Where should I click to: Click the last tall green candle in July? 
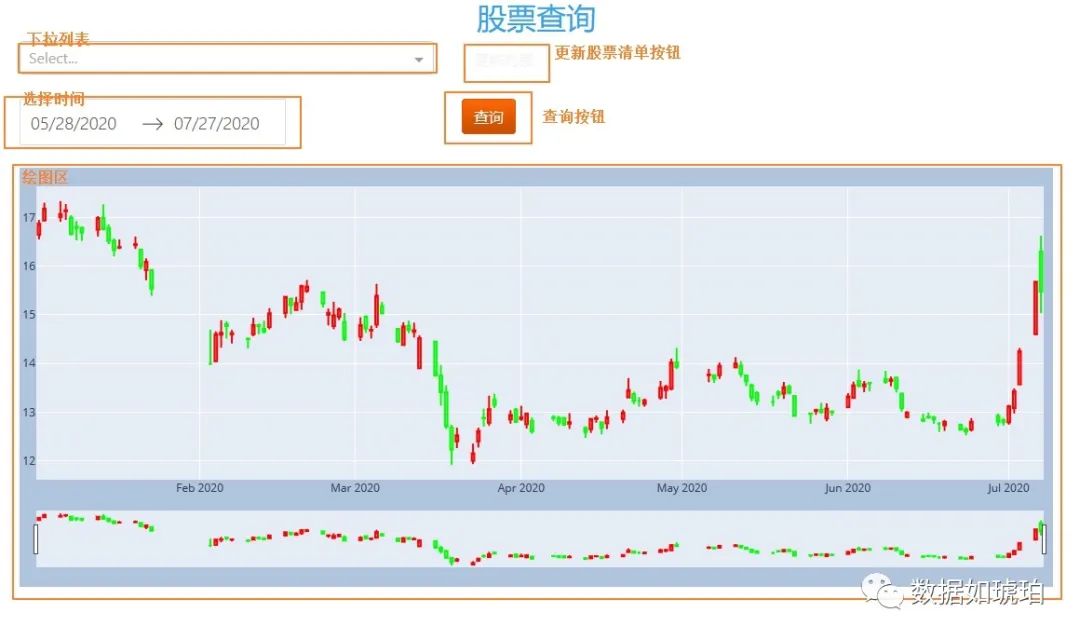[x=1041, y=273]
